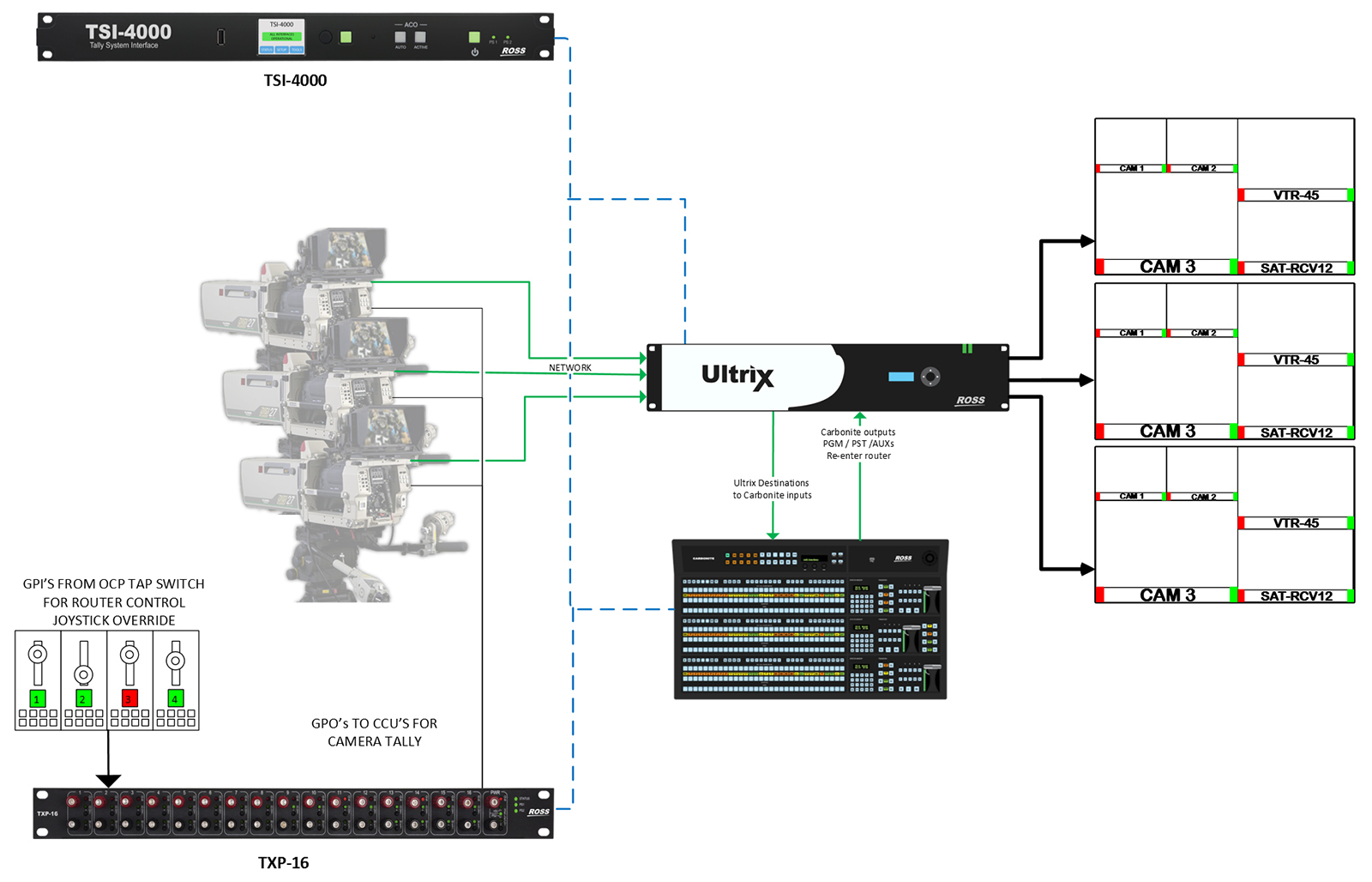Tap the TOOLS button on the TSI-4000 screen
This screenshot has width=1372, height=882.
(297, 50)
